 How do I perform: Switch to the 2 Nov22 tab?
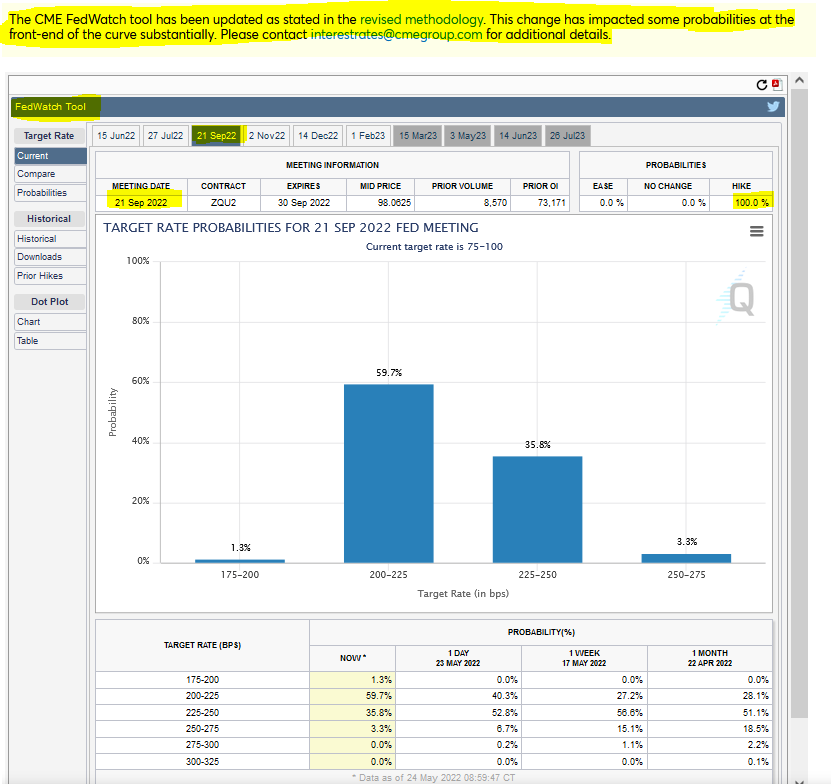click(267, 136)
